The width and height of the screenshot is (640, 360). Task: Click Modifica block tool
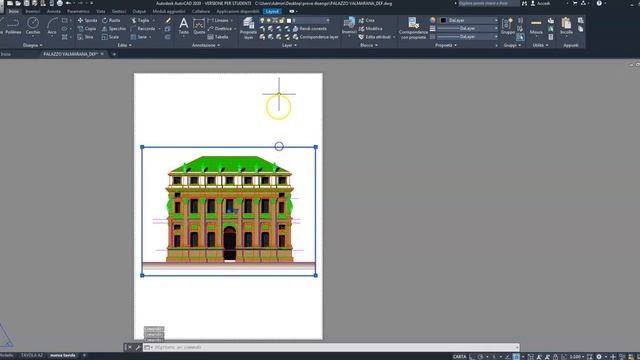tap(370, 29)
